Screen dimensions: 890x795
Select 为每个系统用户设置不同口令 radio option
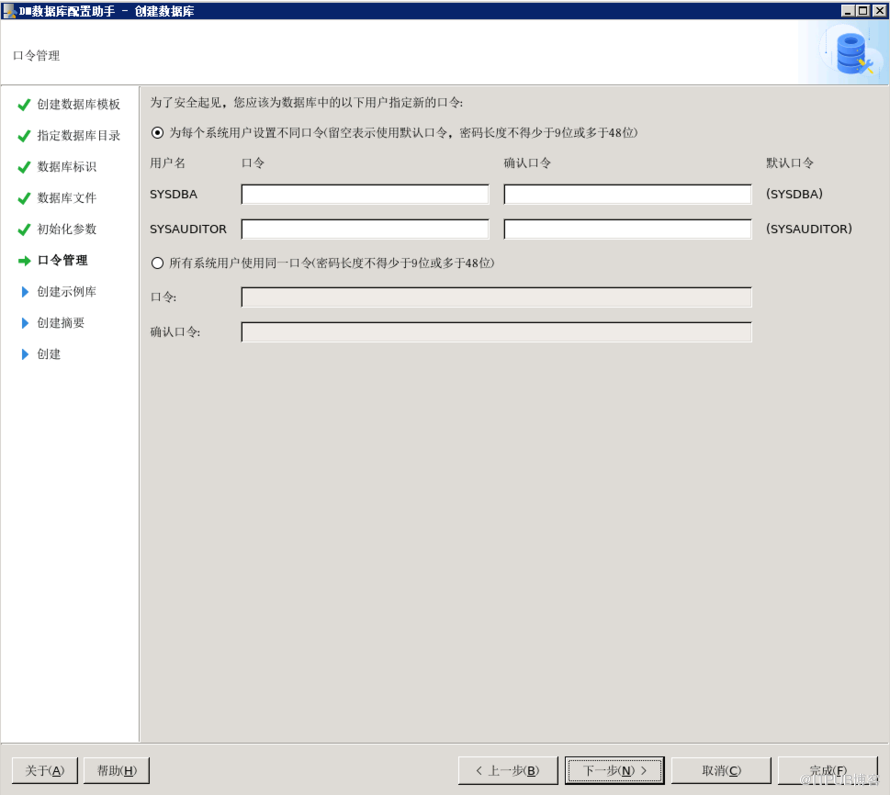pyautogui.click(x=157, y=133)
